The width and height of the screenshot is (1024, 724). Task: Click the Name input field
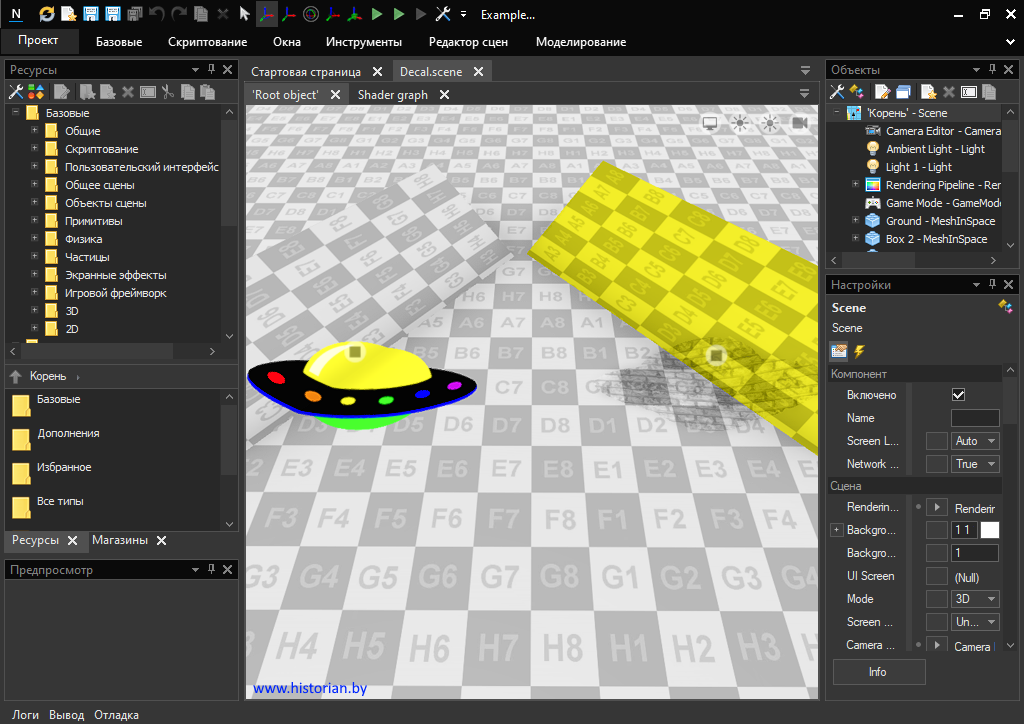tap(975, 418)
